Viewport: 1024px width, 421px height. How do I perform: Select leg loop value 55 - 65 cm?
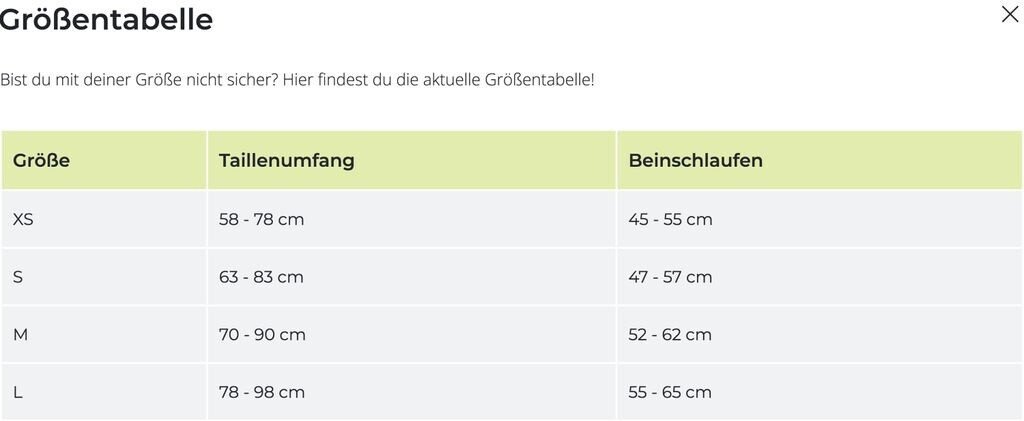pyautogui.click(x=670, y=392)
